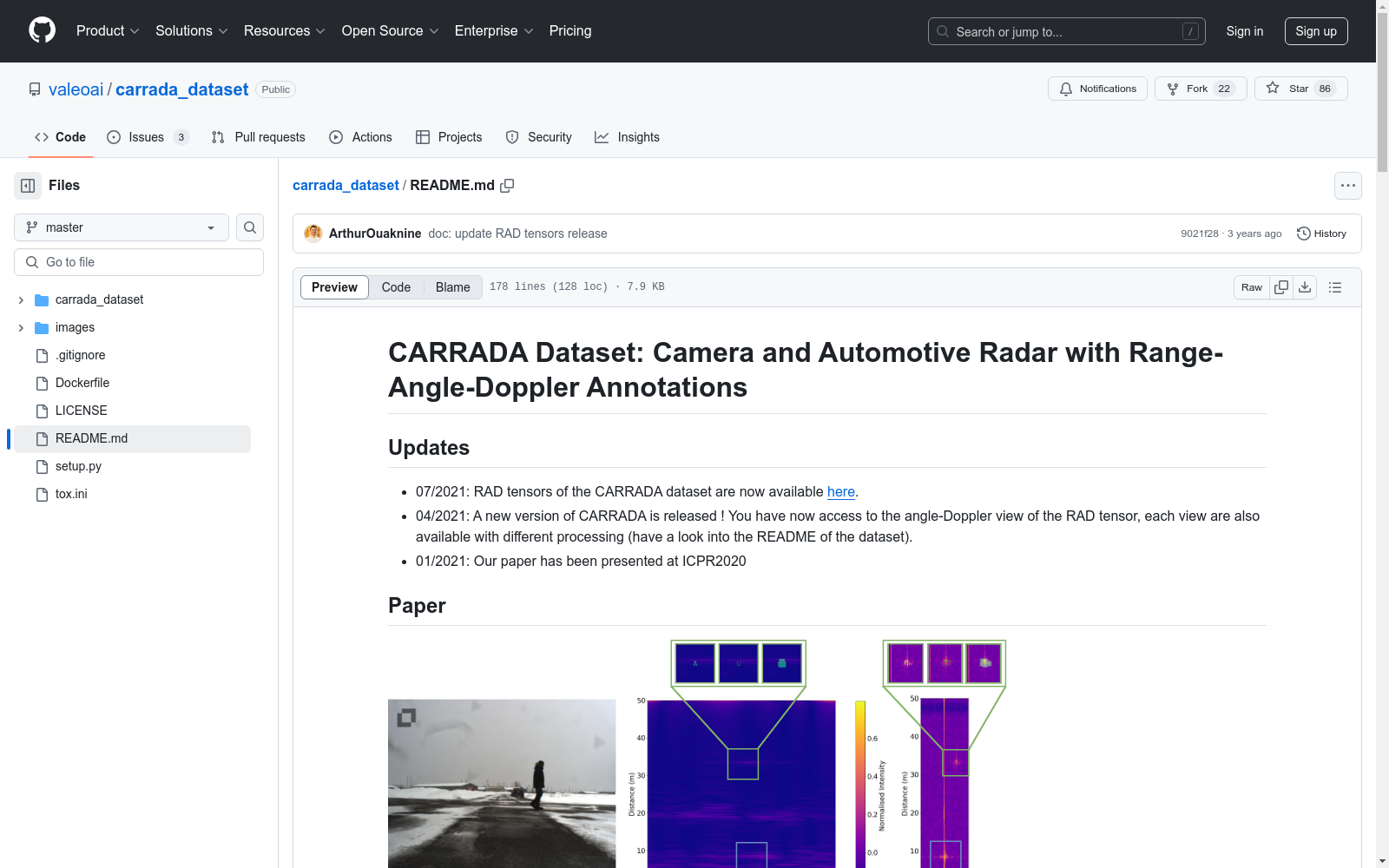The height and width of the screenshot is (868, 1389).
Task: Open the Issues tab
Action: 147,137
